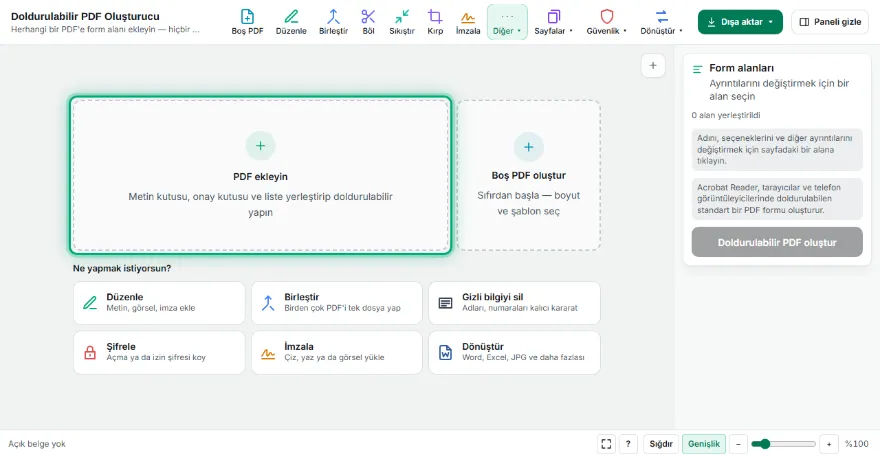Click the Form alanları heading
The image size is (880, 457).
(x=741, y=68)
